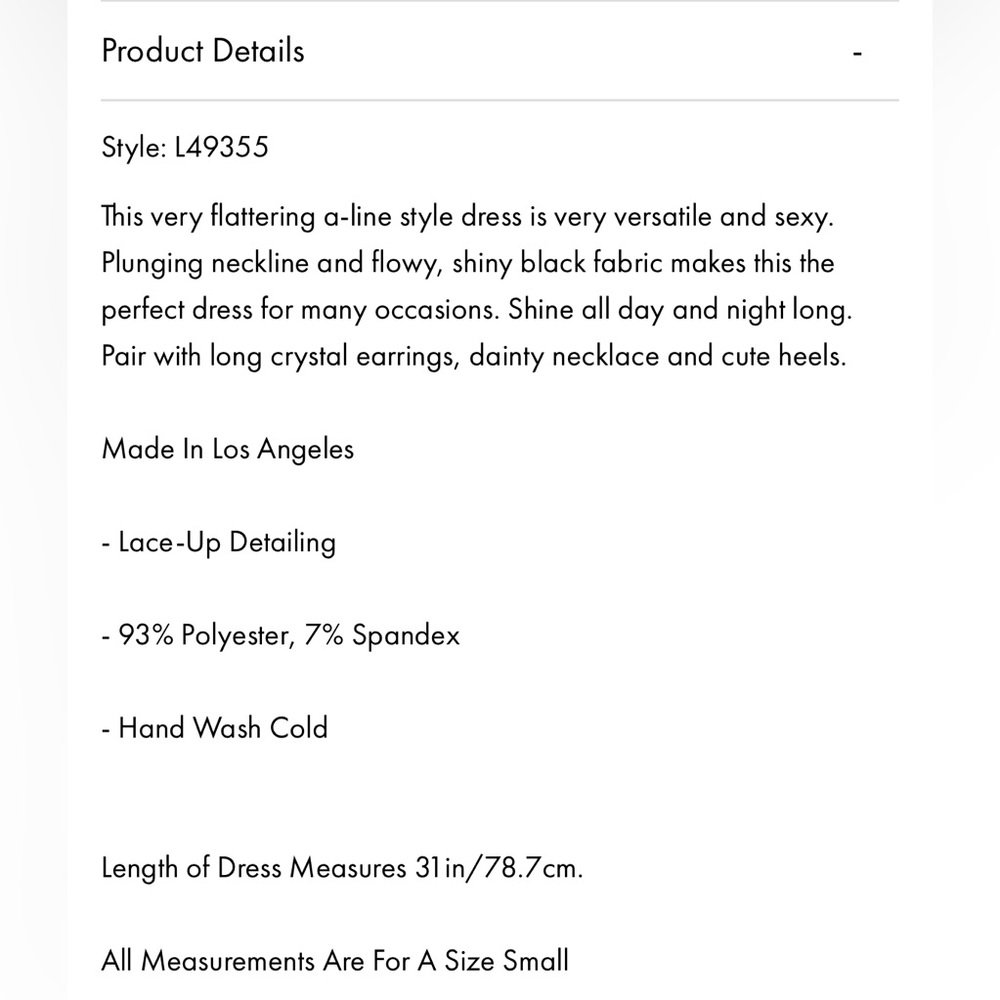Click the 'Pair with long crystal earrings' line

(x=474, y=357)
